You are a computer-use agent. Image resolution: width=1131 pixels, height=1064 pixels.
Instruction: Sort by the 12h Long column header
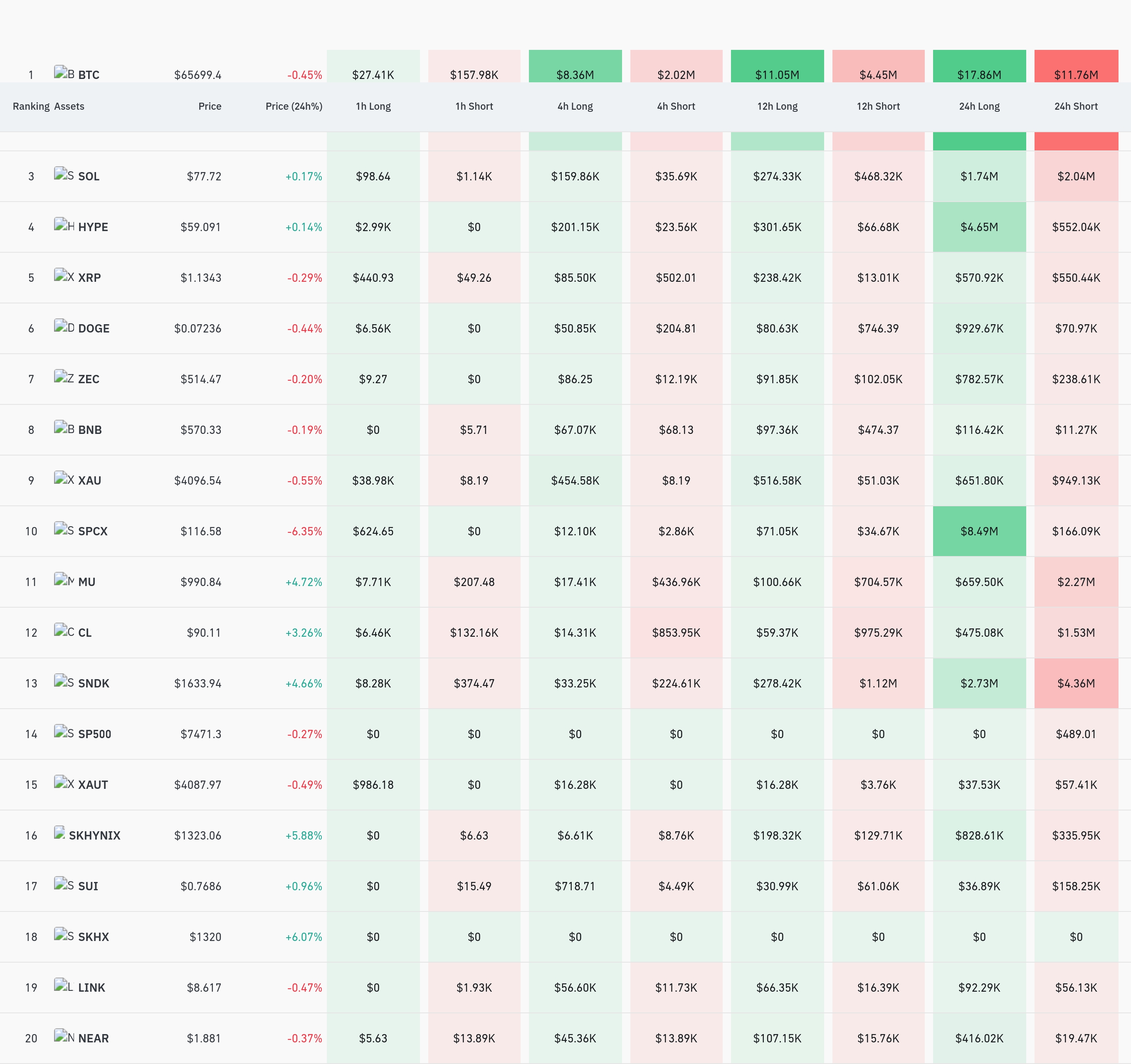(x=777, y=106)
